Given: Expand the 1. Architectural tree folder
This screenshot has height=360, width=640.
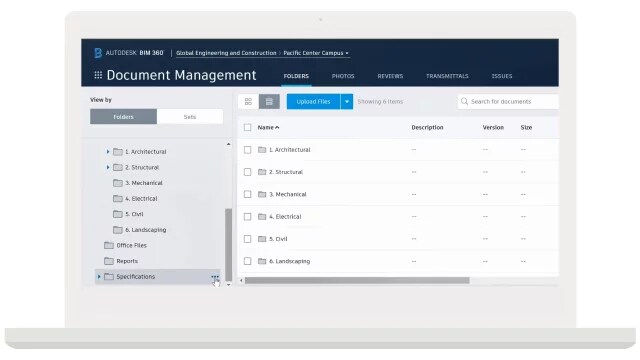Looking at the screenshot, I should click(x=108, y=152).
